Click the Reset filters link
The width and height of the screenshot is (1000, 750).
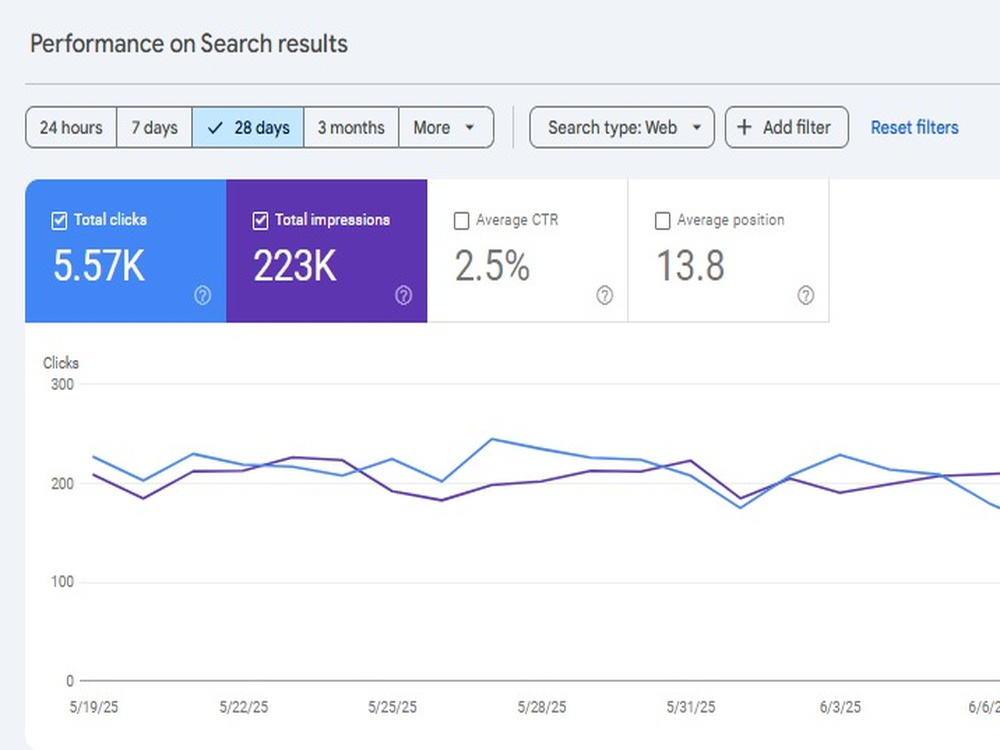915,128
